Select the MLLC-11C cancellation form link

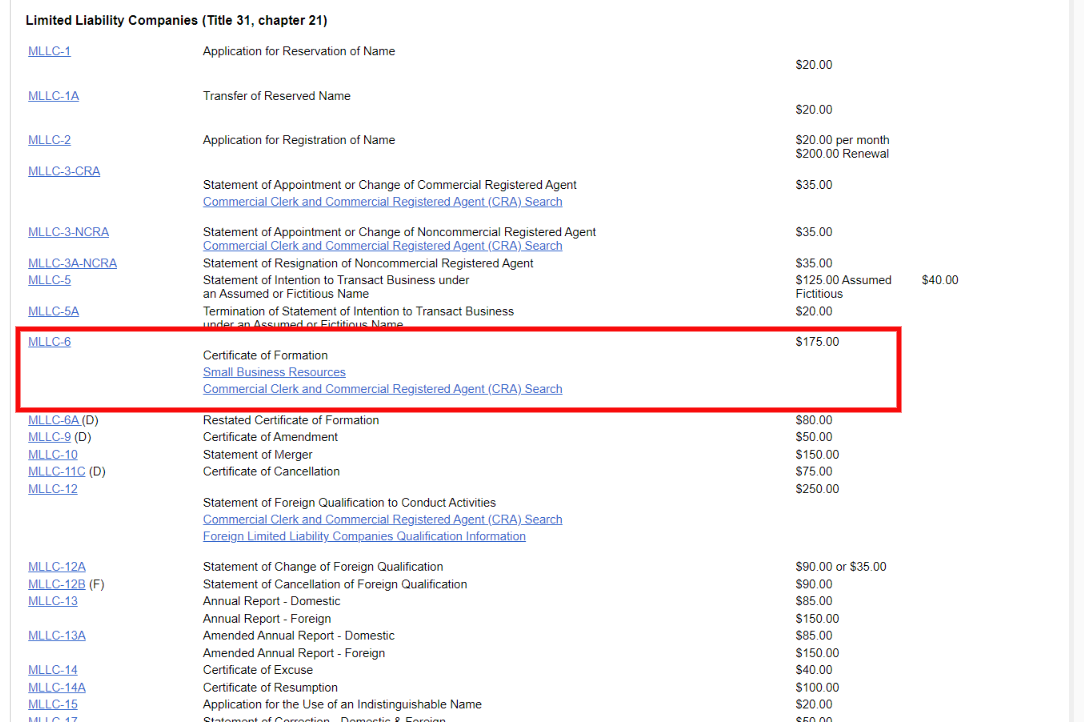tap(56, 471)
